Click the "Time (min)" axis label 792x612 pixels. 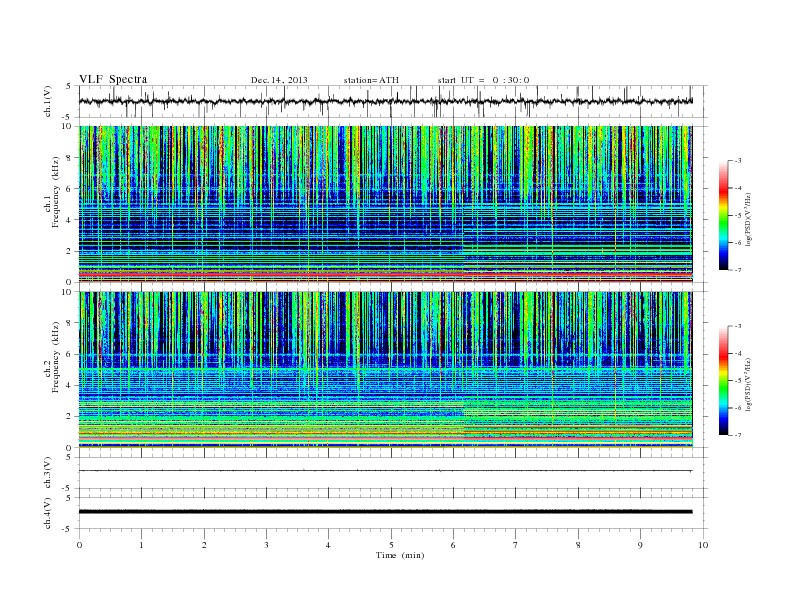coord(400,555)
